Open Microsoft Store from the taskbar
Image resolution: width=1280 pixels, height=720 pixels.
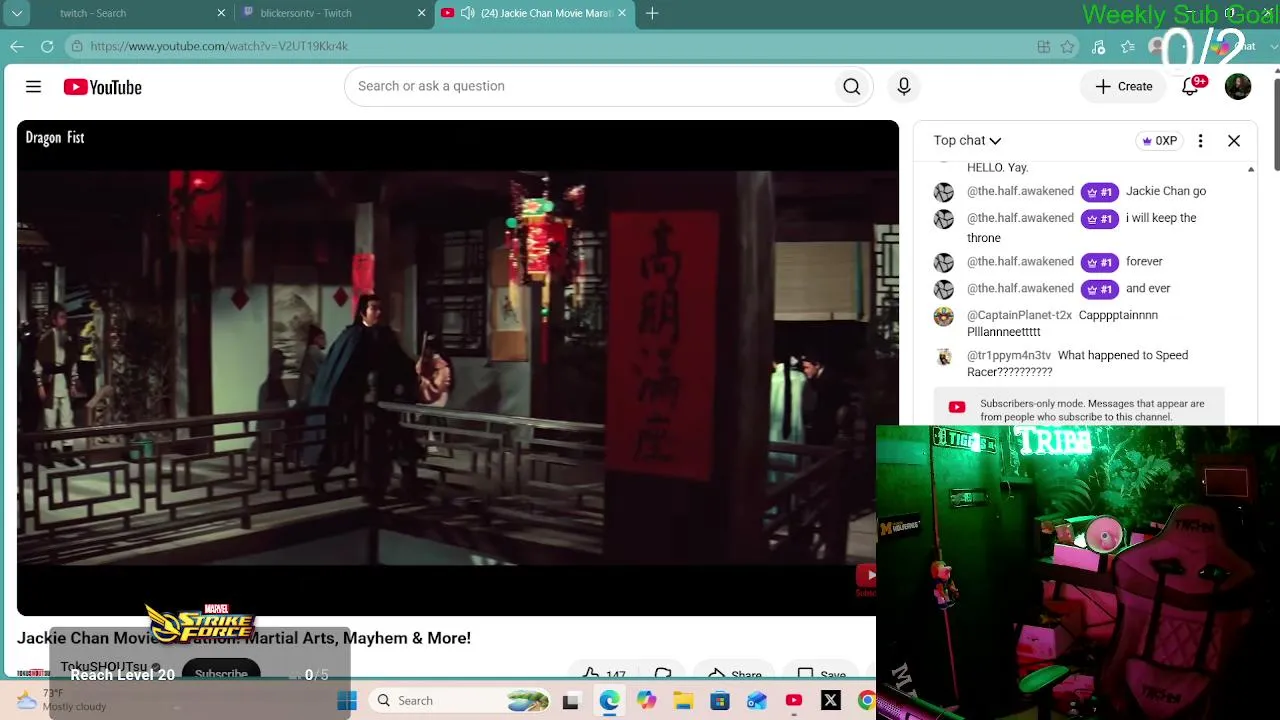pyautogui.click(x=720, y=701)
